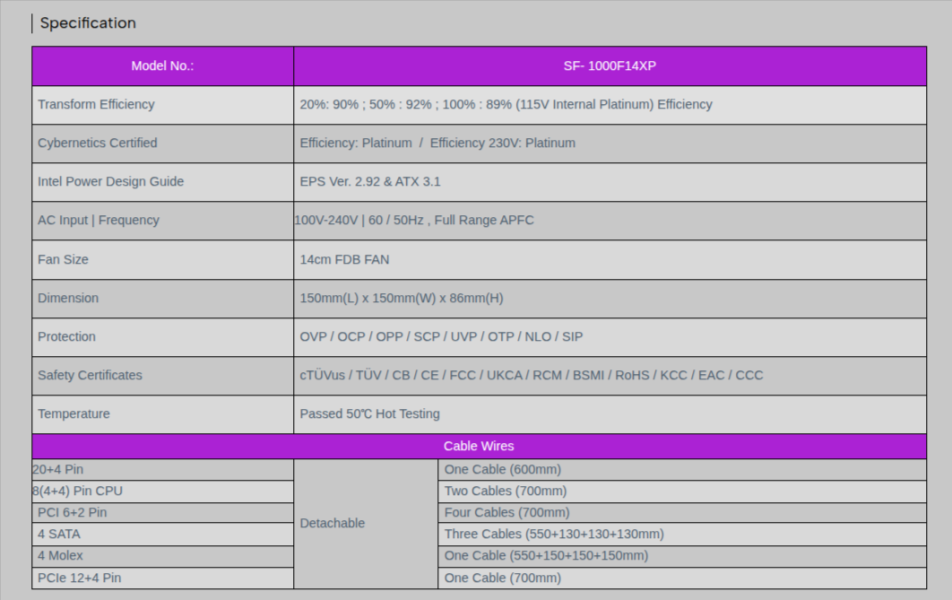
Task: Select the SF-1000F14XP model number
Action: coord(609,66)
